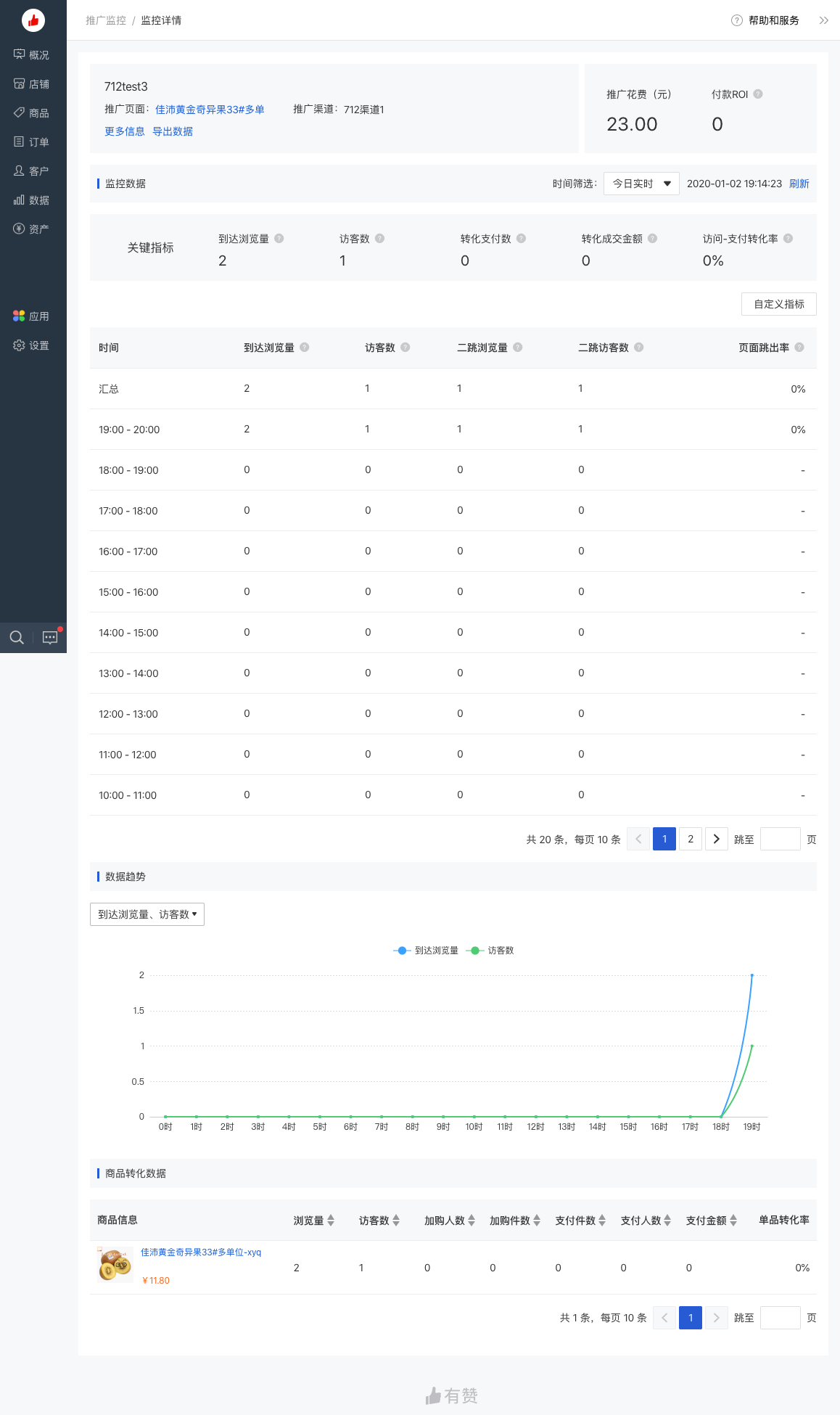The width and height of the screenshot is (840, 1415).
Task: Click info icon beside 转化成交金额
Action: pyautogui.click(x=653, y=238)
